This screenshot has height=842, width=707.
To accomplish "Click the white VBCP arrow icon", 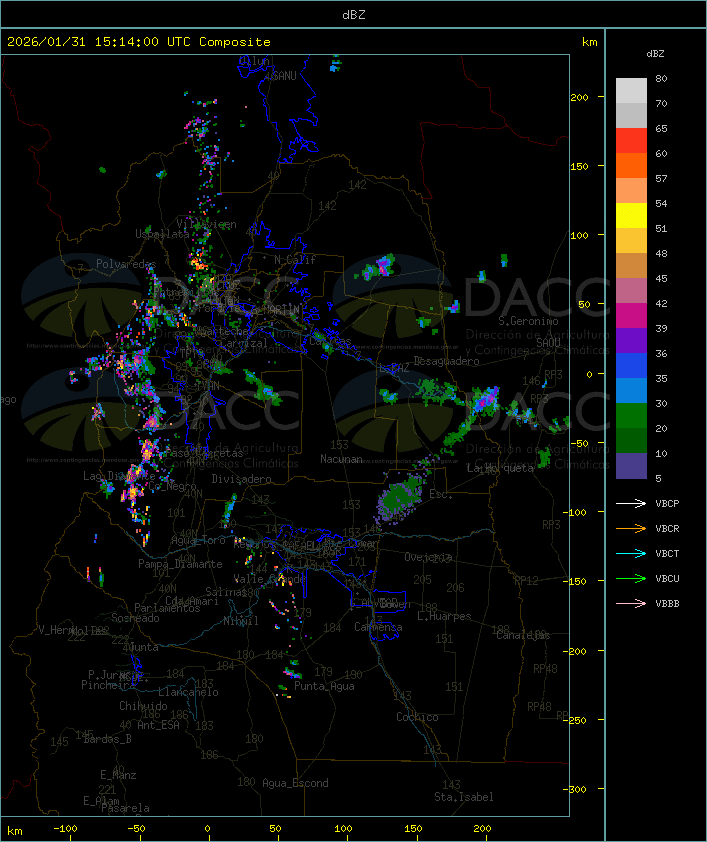I will (631, 504).
